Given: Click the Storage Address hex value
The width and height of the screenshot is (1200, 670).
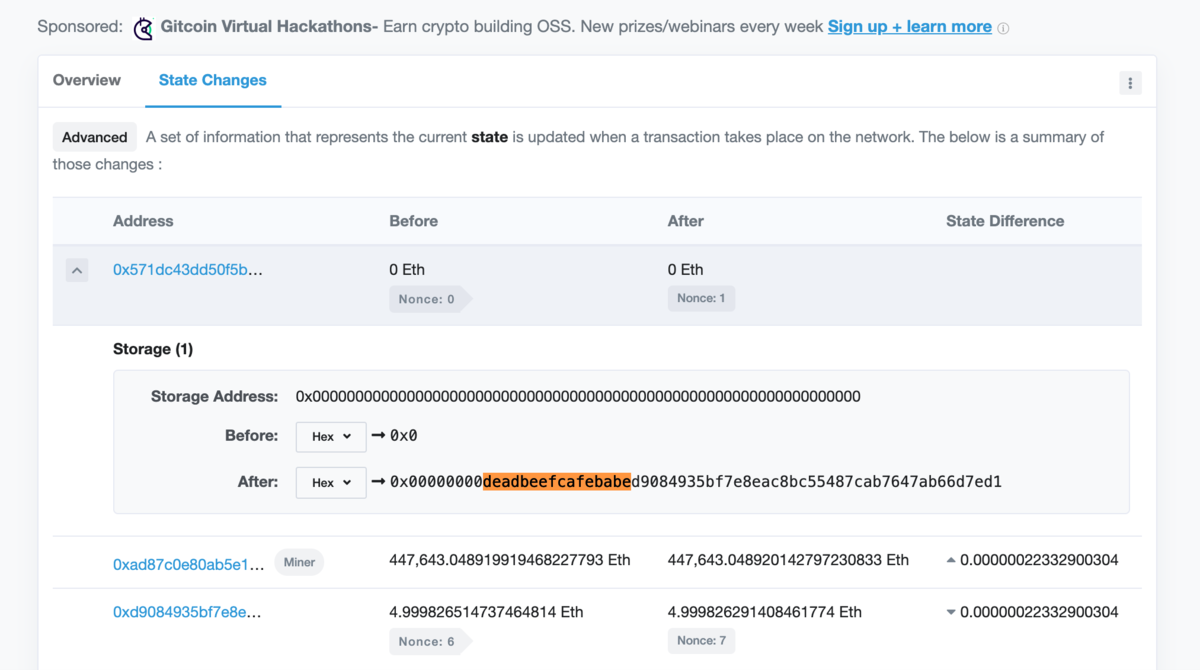Looking at the screenshot, I should (x=577, y=396).
